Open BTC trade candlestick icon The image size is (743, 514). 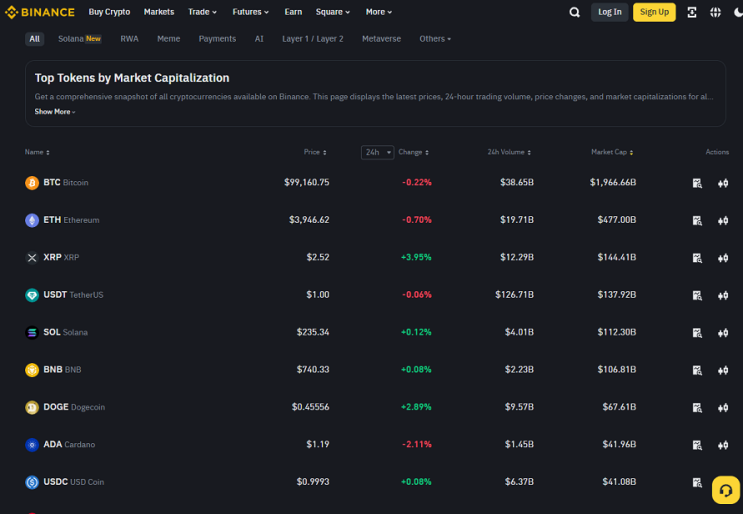click(x=723, y=183)
